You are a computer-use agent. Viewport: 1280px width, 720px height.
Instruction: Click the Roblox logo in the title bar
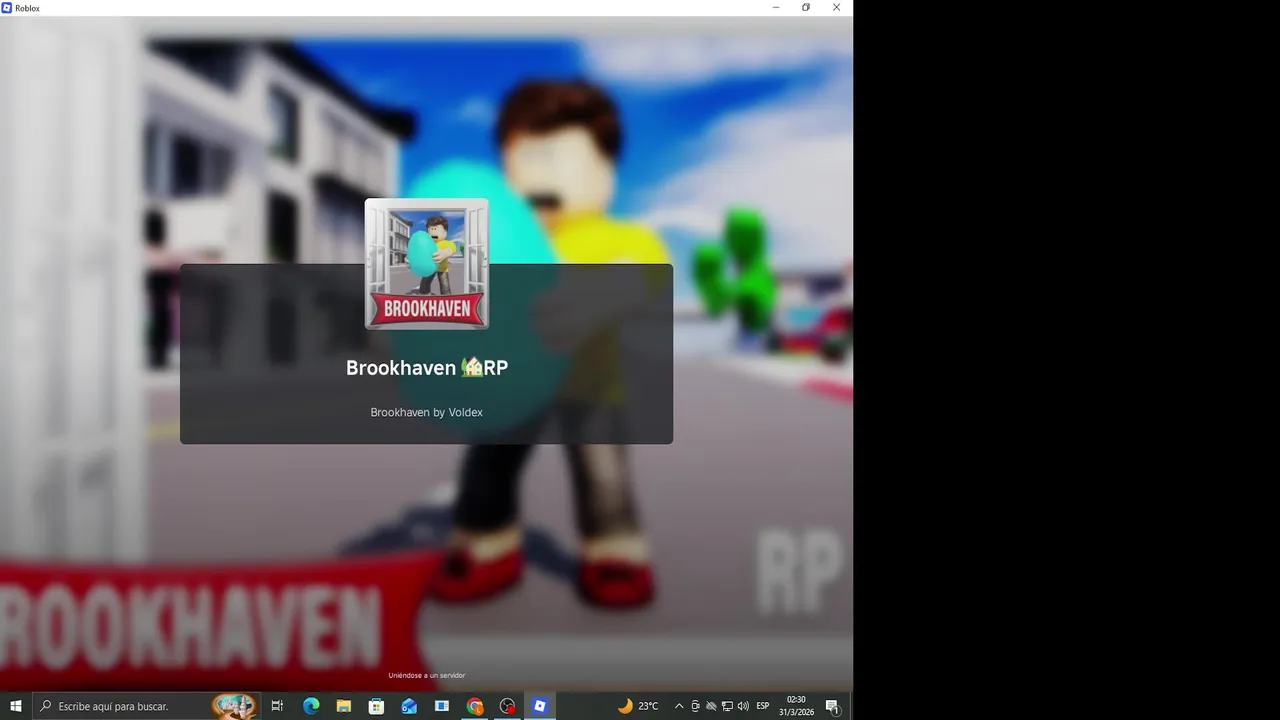(7, 7)
